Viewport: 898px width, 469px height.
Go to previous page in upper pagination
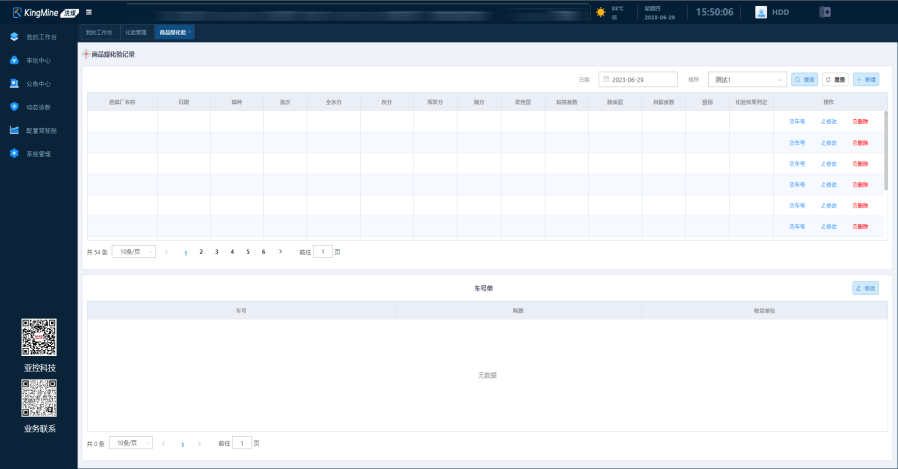tap(167, 252)
